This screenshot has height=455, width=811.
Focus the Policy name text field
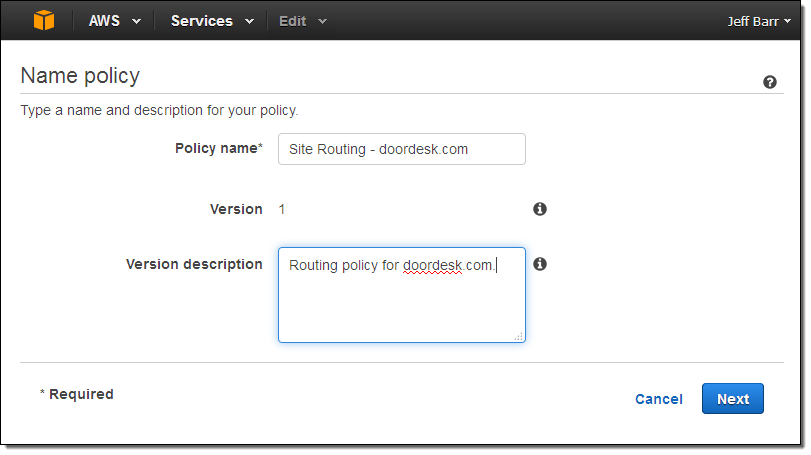point(401,149)
